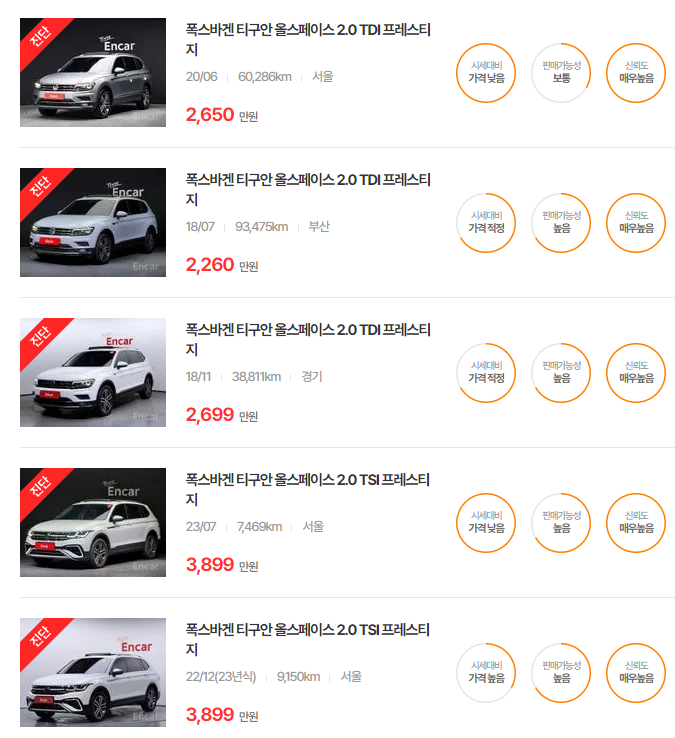Click the 판매가능성 높음 badge of the 2,699 listing

tap(561, 373)
